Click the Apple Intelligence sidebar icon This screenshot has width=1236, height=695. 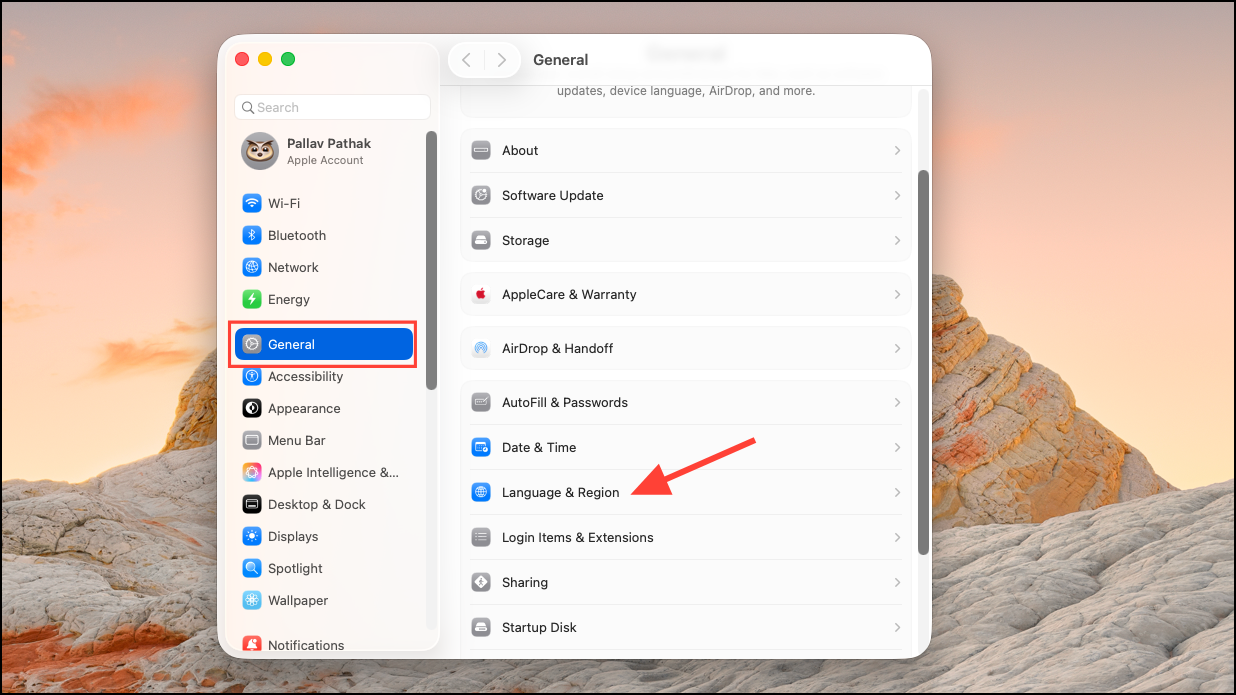coord(252,472)
